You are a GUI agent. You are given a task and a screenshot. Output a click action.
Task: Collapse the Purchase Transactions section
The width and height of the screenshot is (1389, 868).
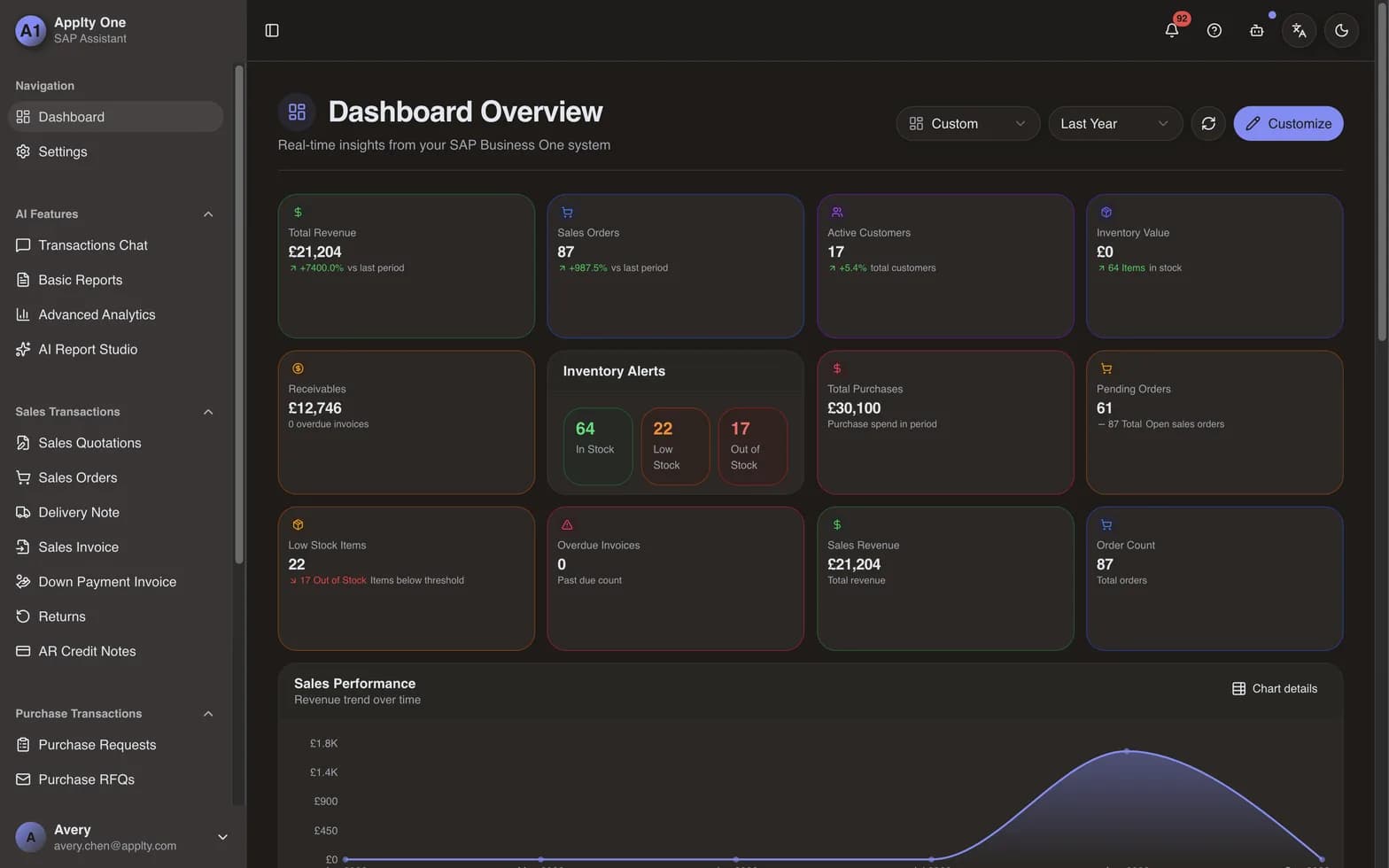coord(208,714)
